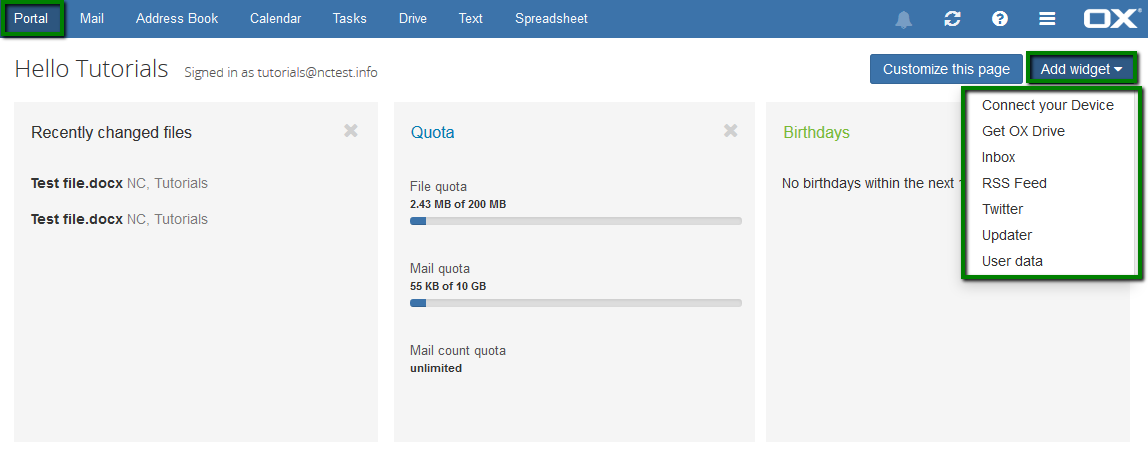Open the hamburger settings menu icon
The image size is (1148, 455).
point(1047,19)
